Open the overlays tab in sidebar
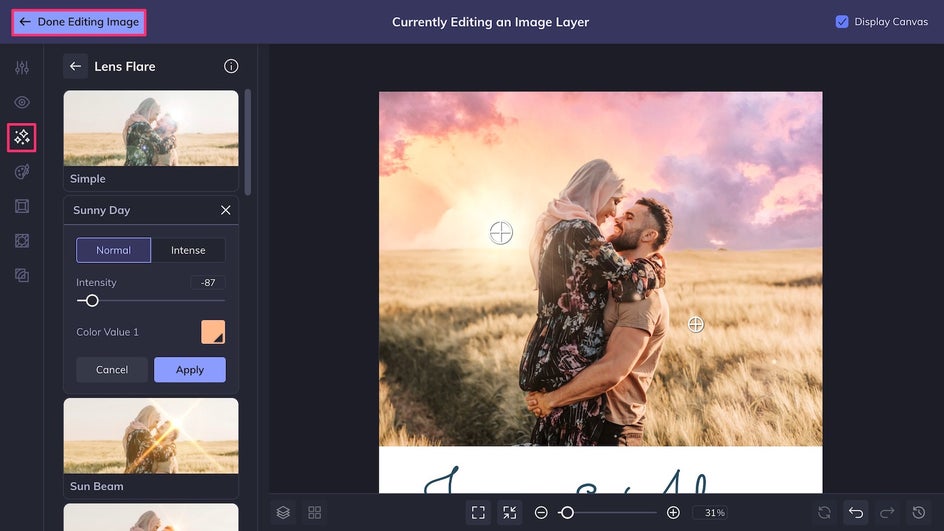944x531 pixels. point(22,275)
